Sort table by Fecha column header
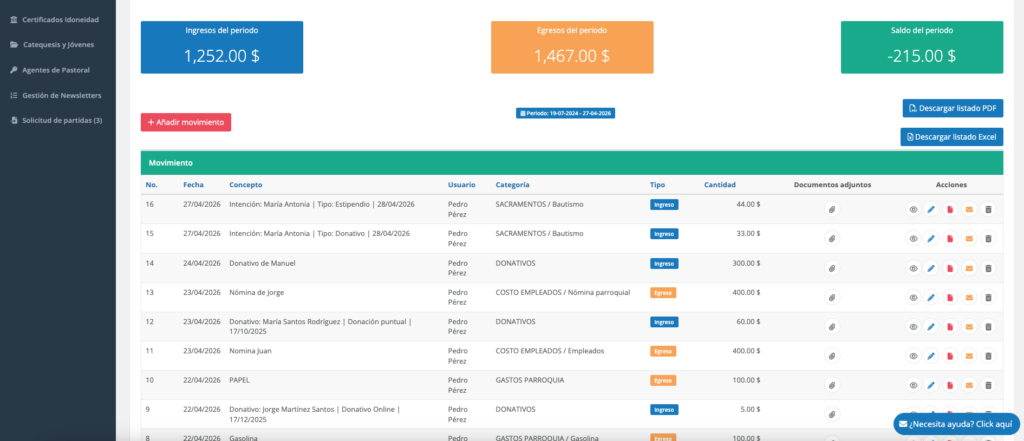 pyautogui.click(x=193, y=185)
